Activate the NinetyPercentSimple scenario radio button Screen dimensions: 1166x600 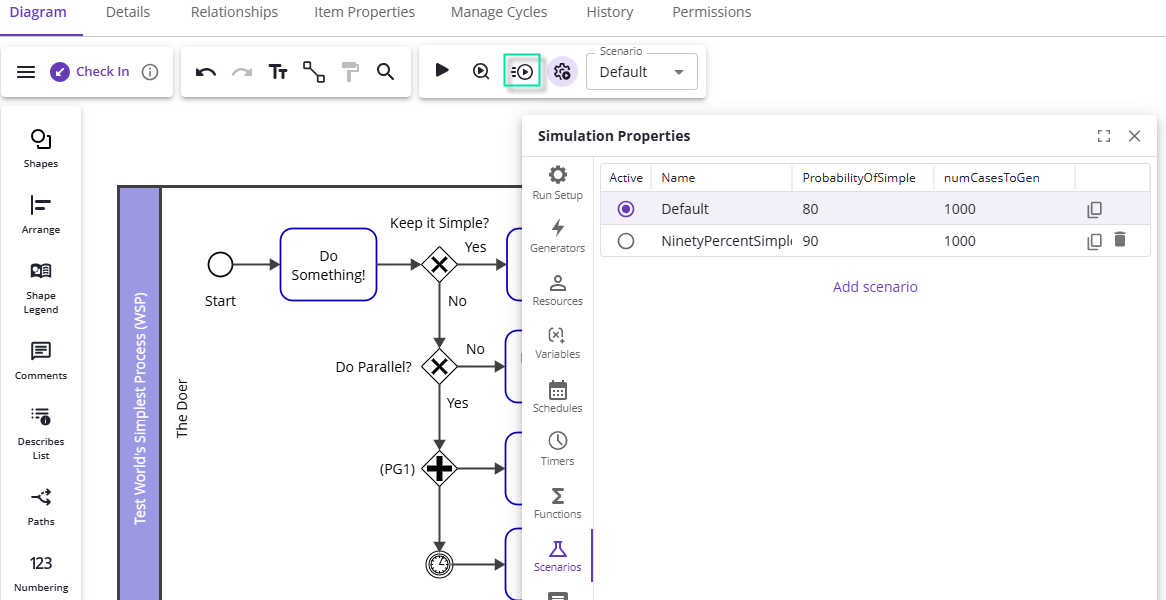click(626, 241)
